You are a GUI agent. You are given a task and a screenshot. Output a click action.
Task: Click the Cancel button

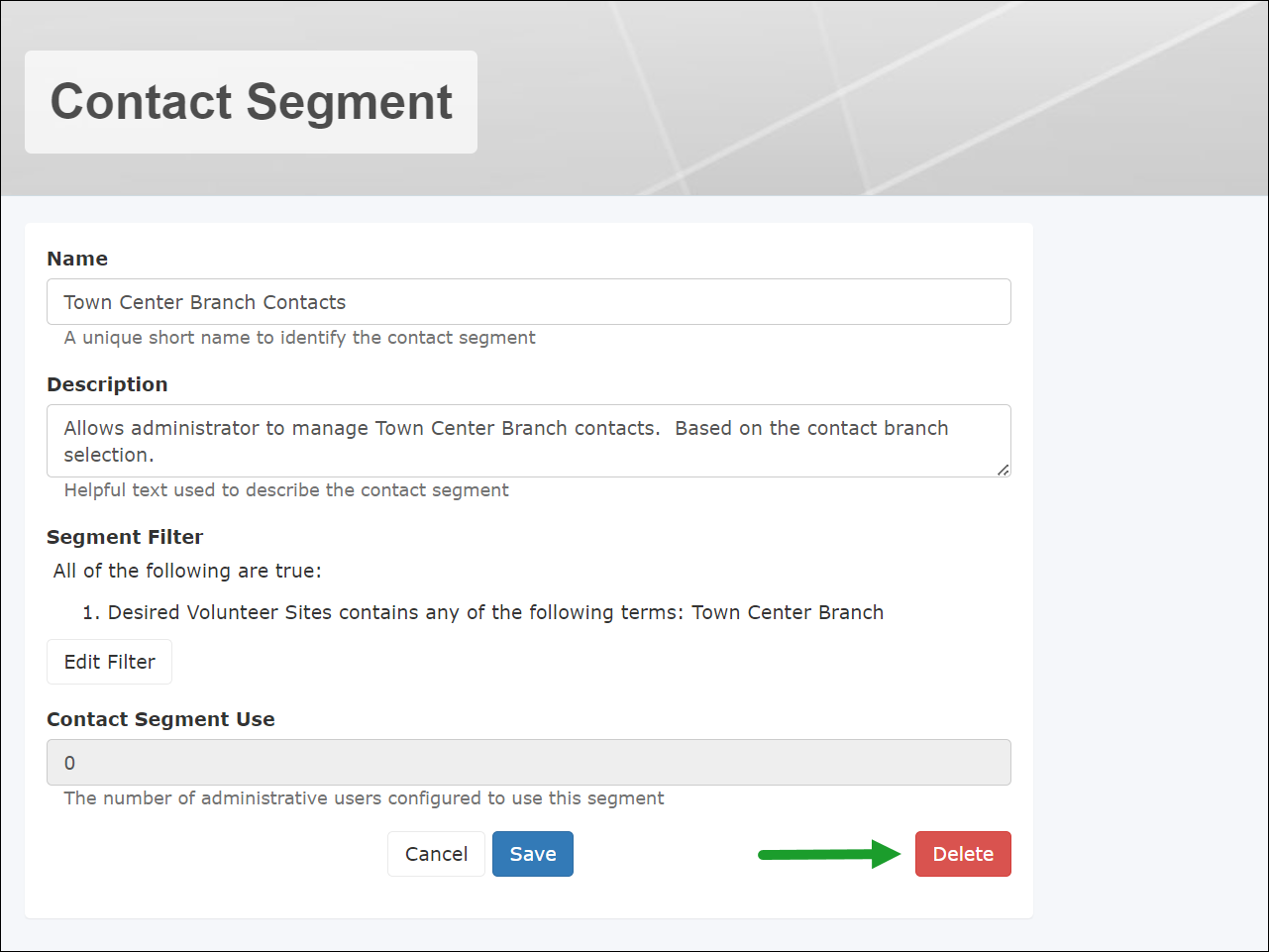pos(436,853)
